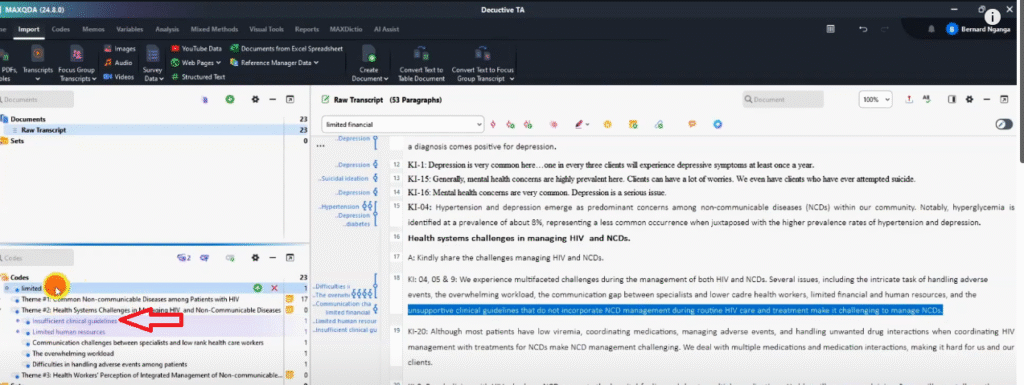The height and width of the screenshot is (385, 1024).
Task: Select Theme #2 Health Systems Challenges code
Action: [x=151, y=310]
